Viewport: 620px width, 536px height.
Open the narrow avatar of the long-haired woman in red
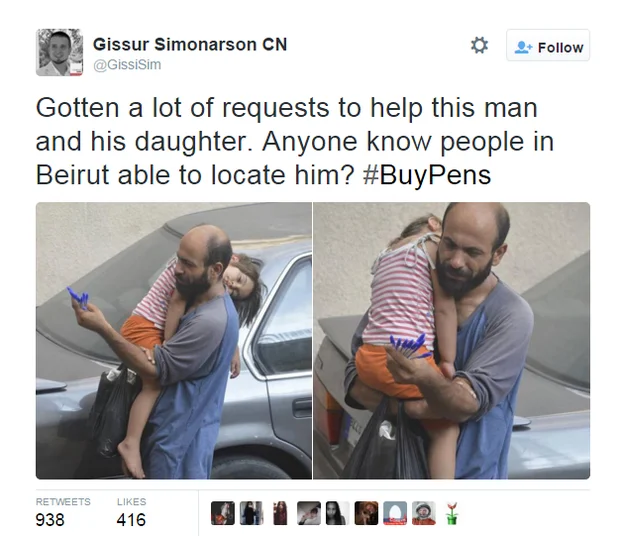pos(280,513)
